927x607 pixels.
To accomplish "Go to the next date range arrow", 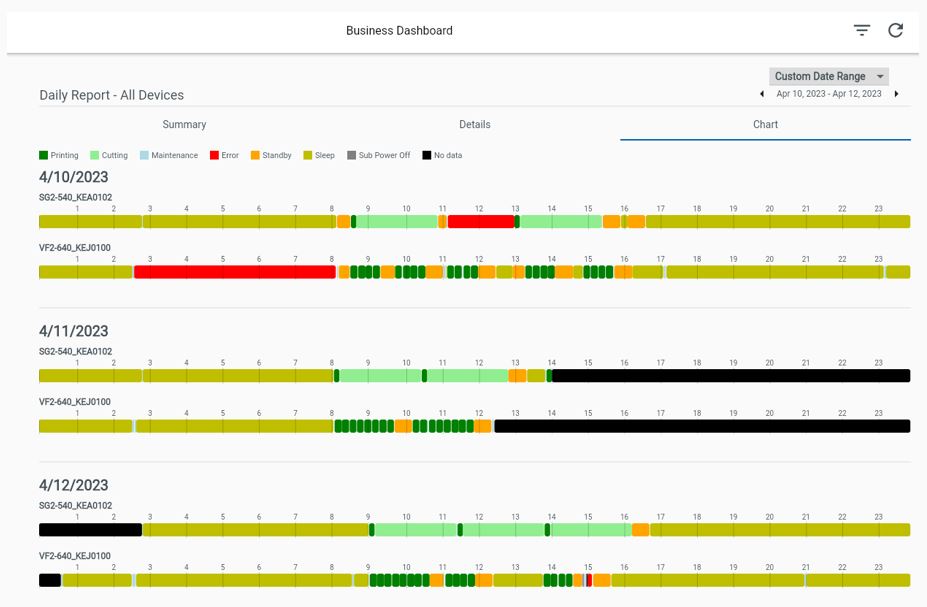I will [x=896, y=94].
